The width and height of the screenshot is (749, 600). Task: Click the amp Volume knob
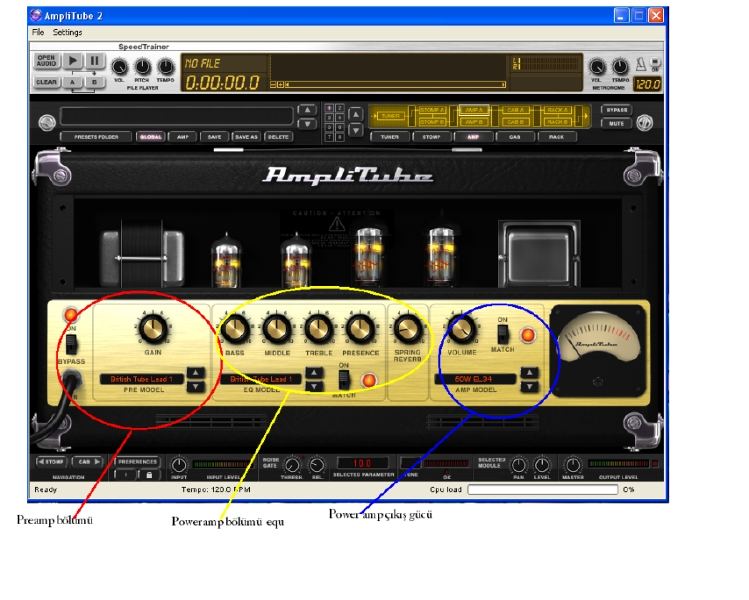462,328
